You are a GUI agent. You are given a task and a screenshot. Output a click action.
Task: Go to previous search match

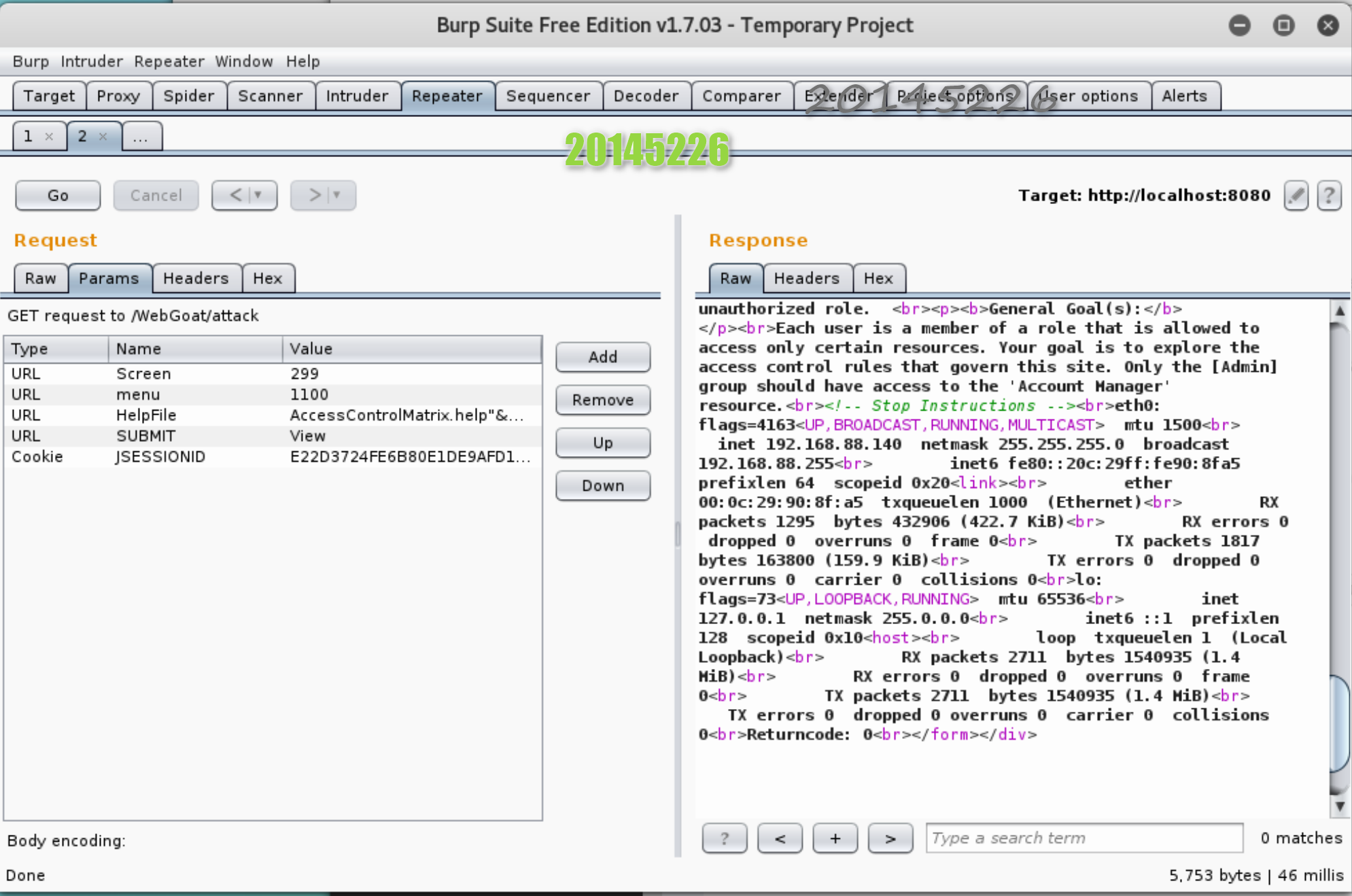(x=780, y=838)
